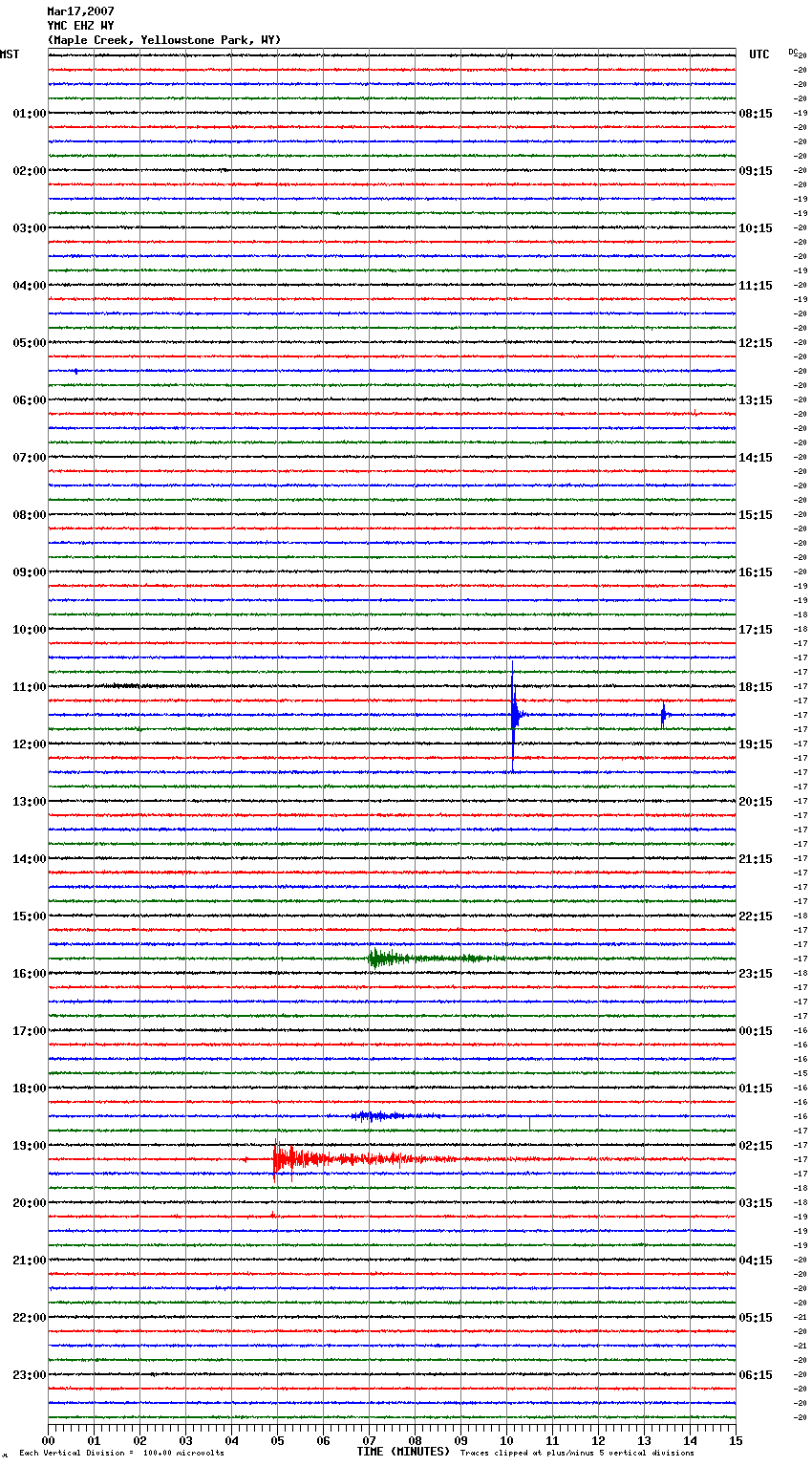Click minute tick label '10' on bottom axis
This screenshot has width=812, height=1466.
tap(506, 1440)
